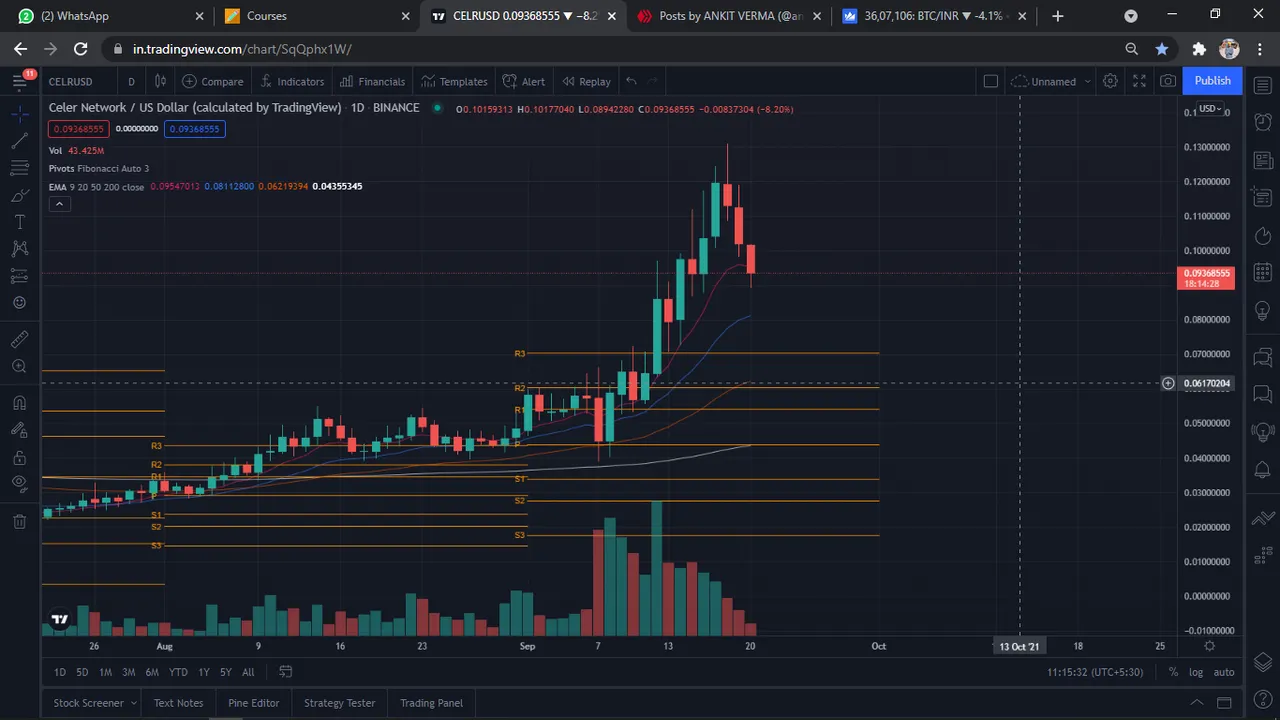Open the chart patterns tool

pos(19,249)
